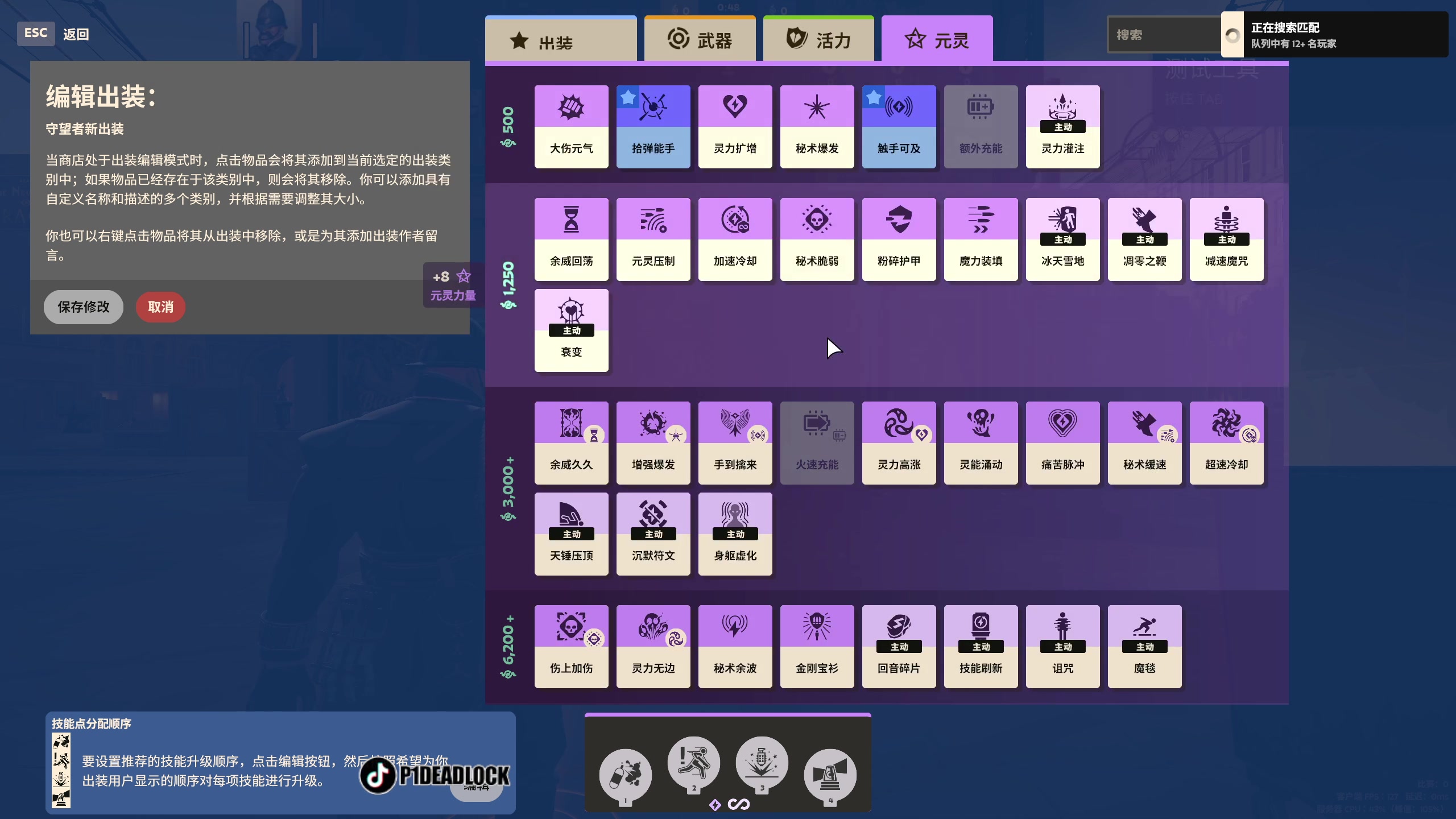Select the 余威久久 item
The height and width of the screenshot is (819, 1456).
(571, 442)
